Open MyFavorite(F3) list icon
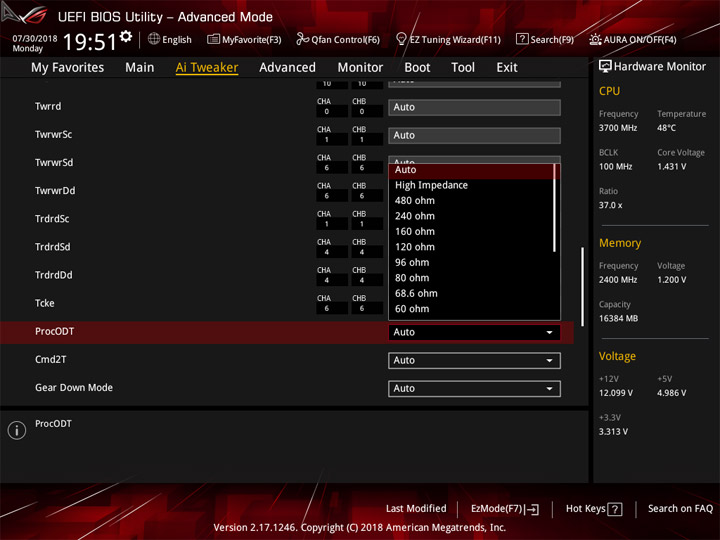This screenshot has width=720, height=540. click(213, 39)
